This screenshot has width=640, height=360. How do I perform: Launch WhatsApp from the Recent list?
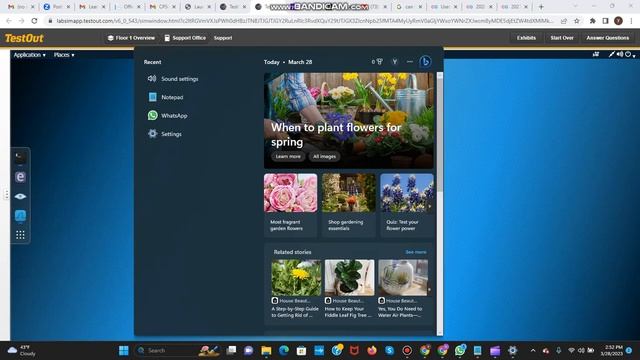[x=168, y=116]
